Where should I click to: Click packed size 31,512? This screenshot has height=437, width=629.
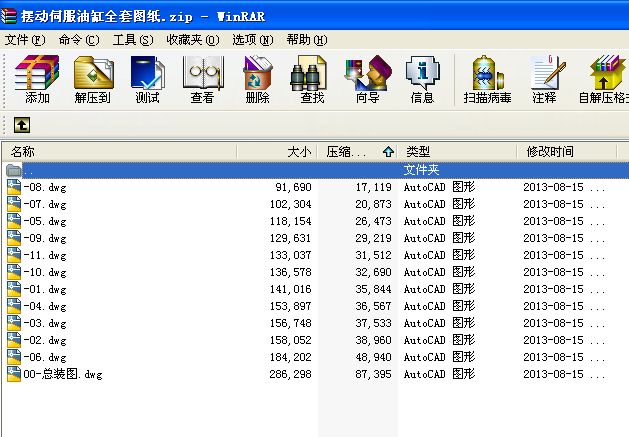pos(373,255)
